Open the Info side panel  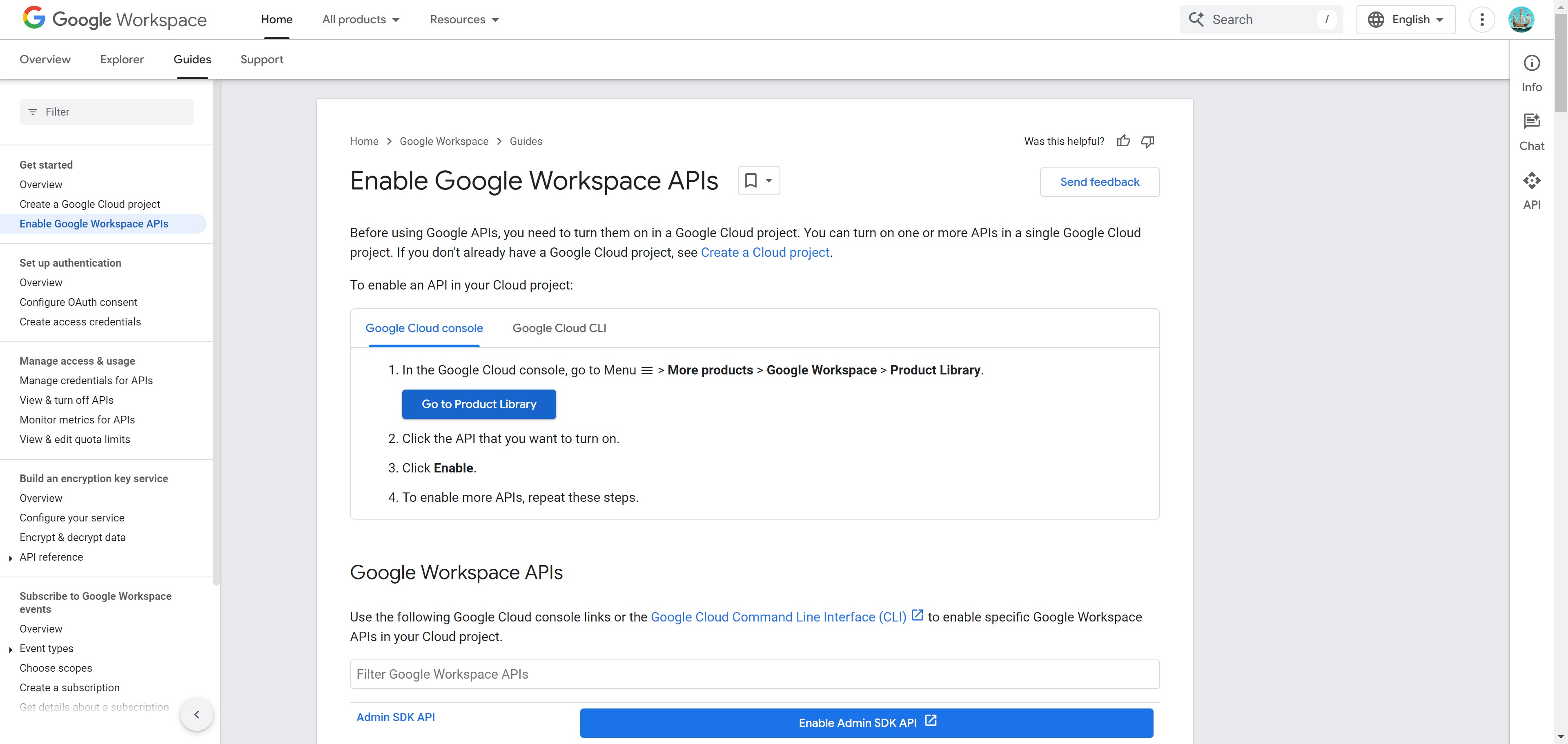(x=1532, y=74)
